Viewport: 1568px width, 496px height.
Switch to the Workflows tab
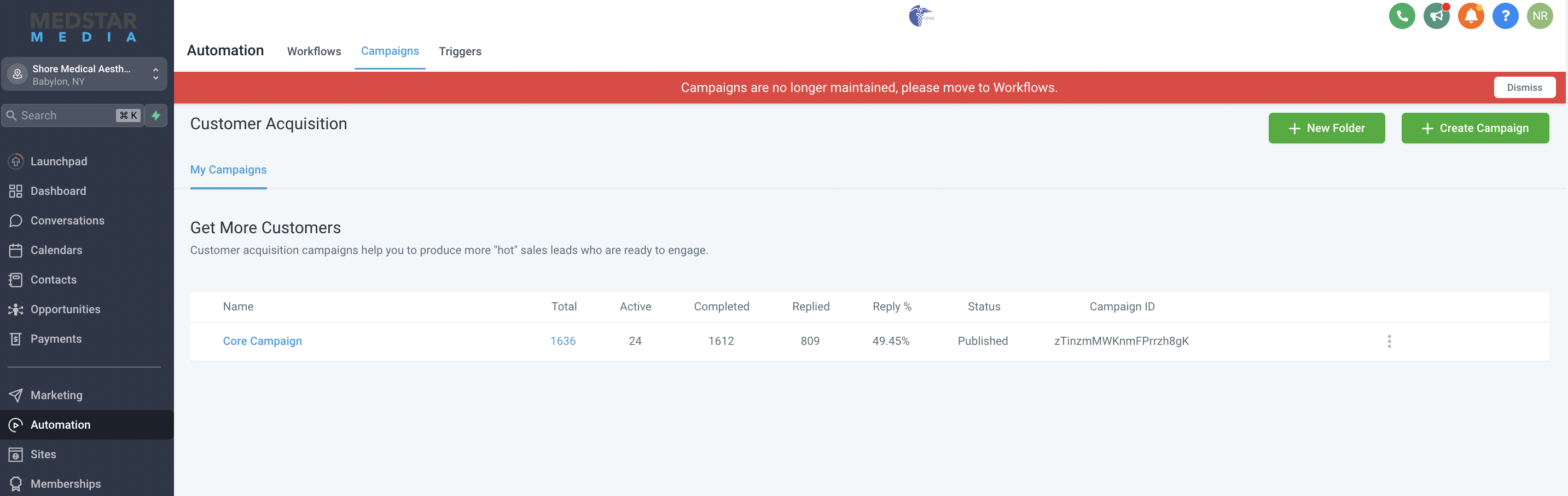point(314,51)
